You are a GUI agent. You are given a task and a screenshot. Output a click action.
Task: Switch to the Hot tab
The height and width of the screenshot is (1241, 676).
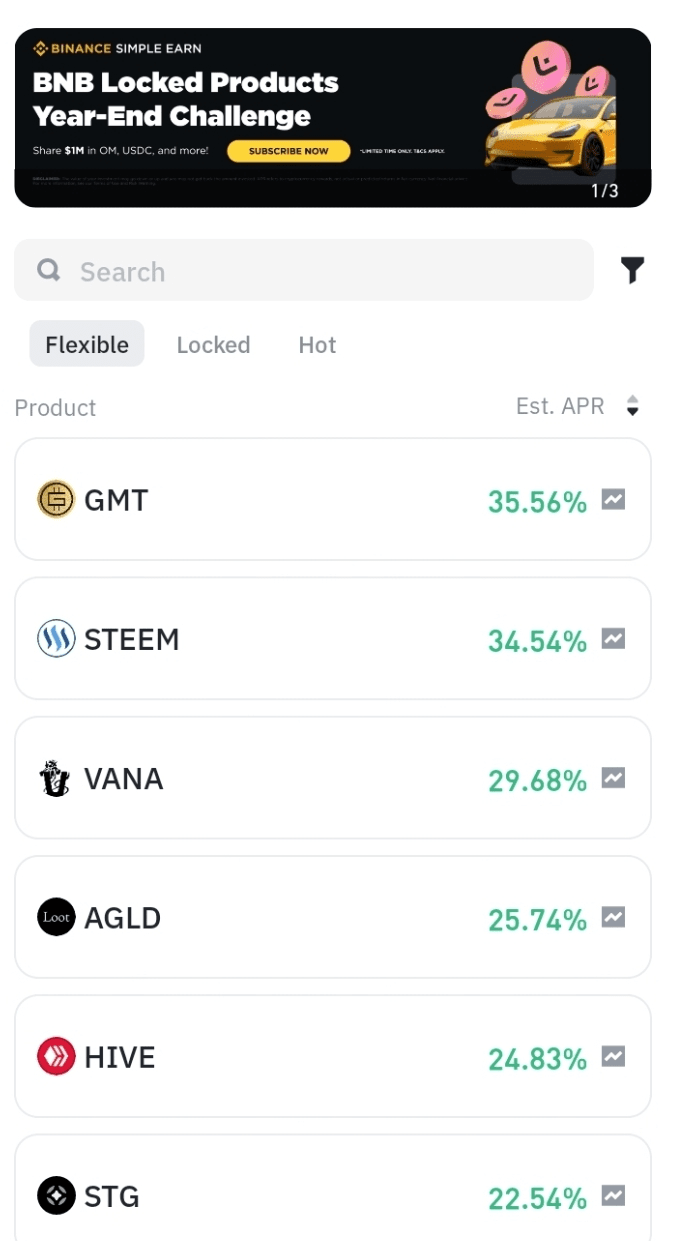(x=317, y=345)
